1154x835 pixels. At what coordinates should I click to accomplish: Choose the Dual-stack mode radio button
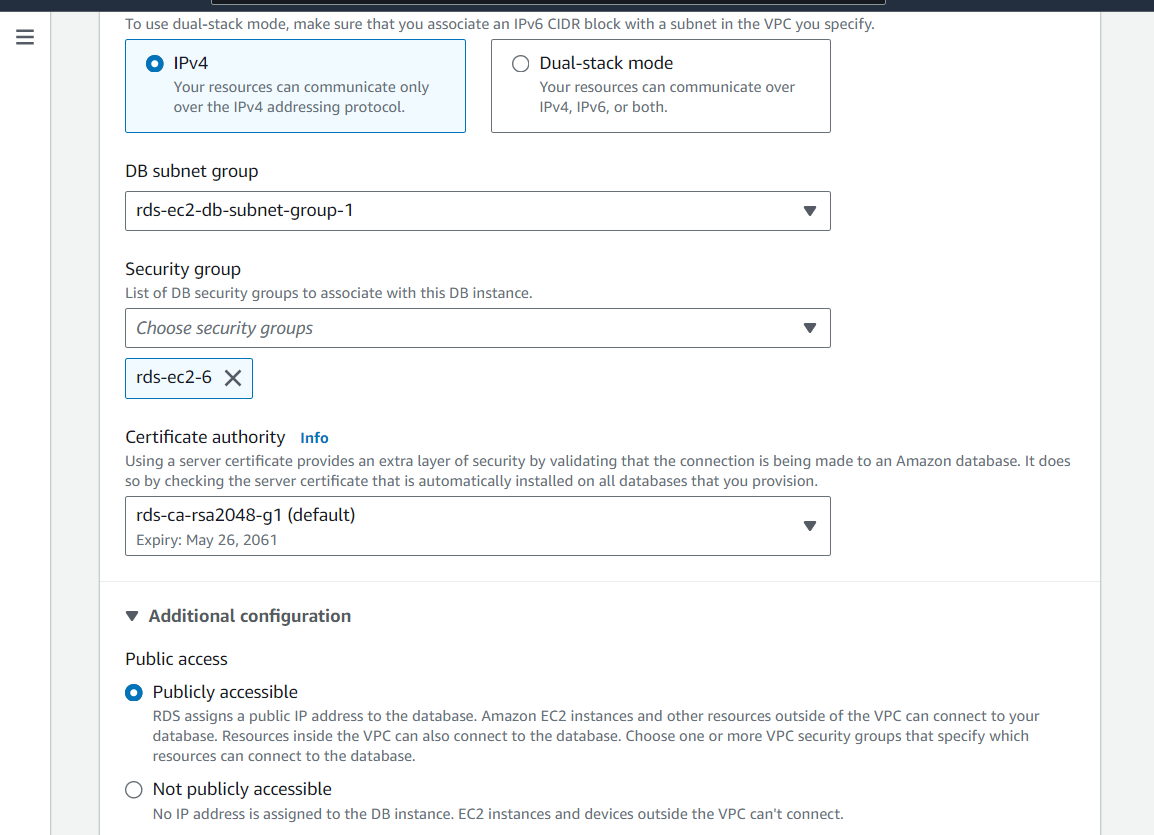click(520, 63)
